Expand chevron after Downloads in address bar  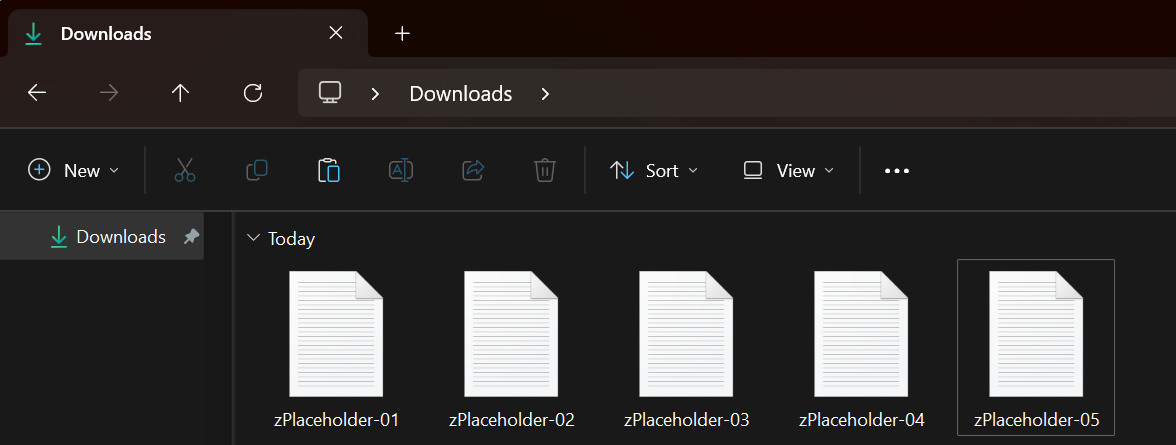tap(545, 94)
